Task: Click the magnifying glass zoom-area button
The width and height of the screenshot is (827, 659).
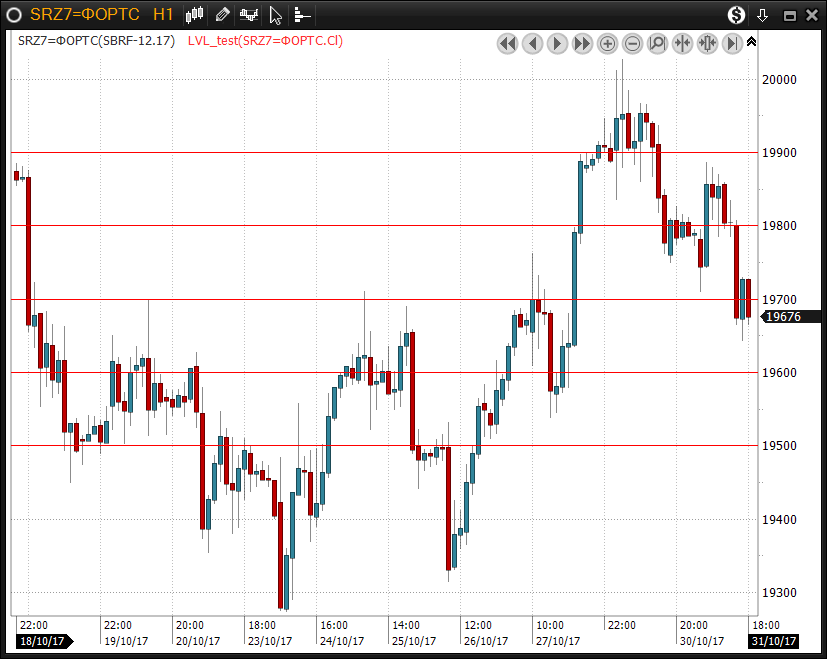Action: point(658,43)
